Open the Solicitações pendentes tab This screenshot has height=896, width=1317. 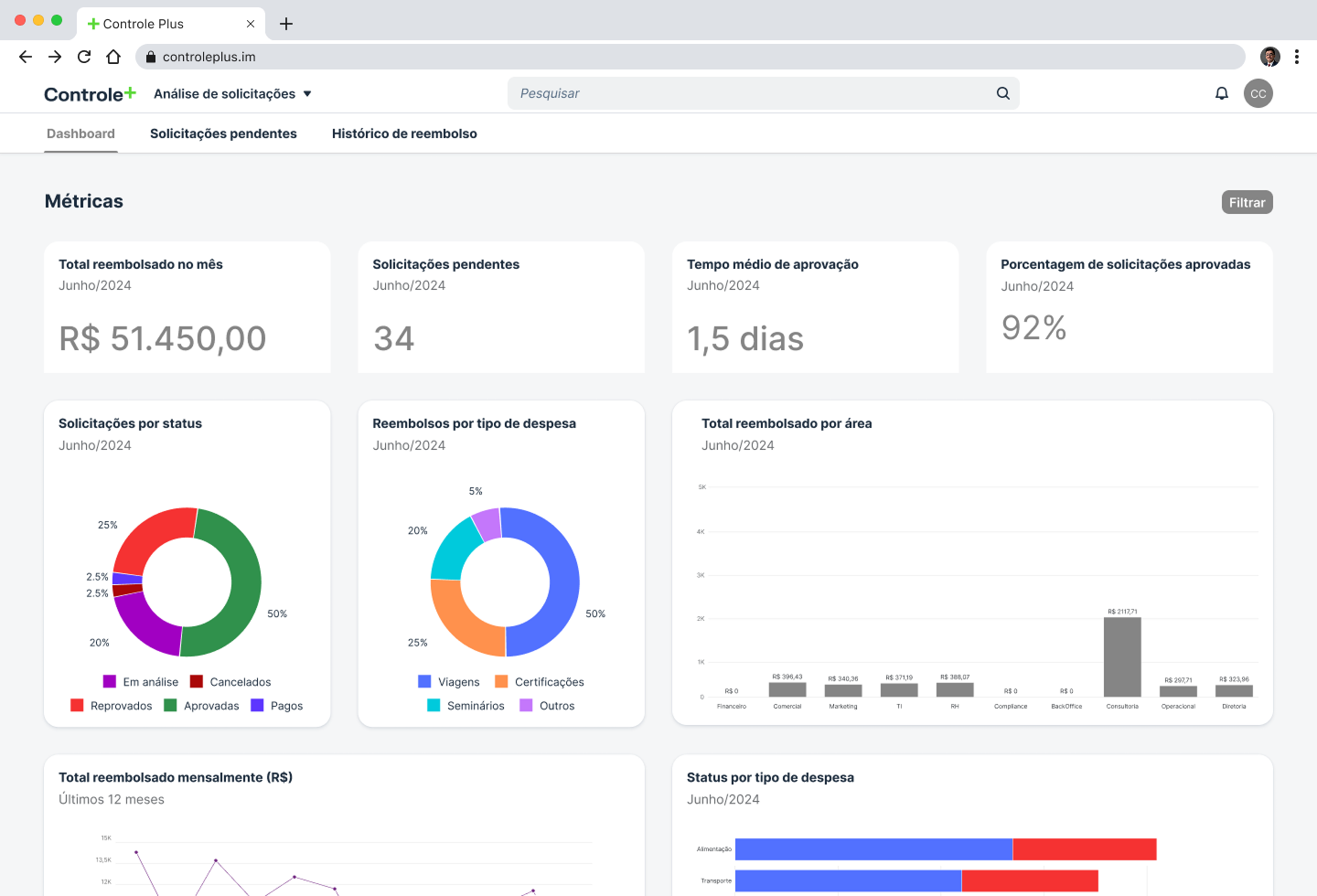[223, 133]
